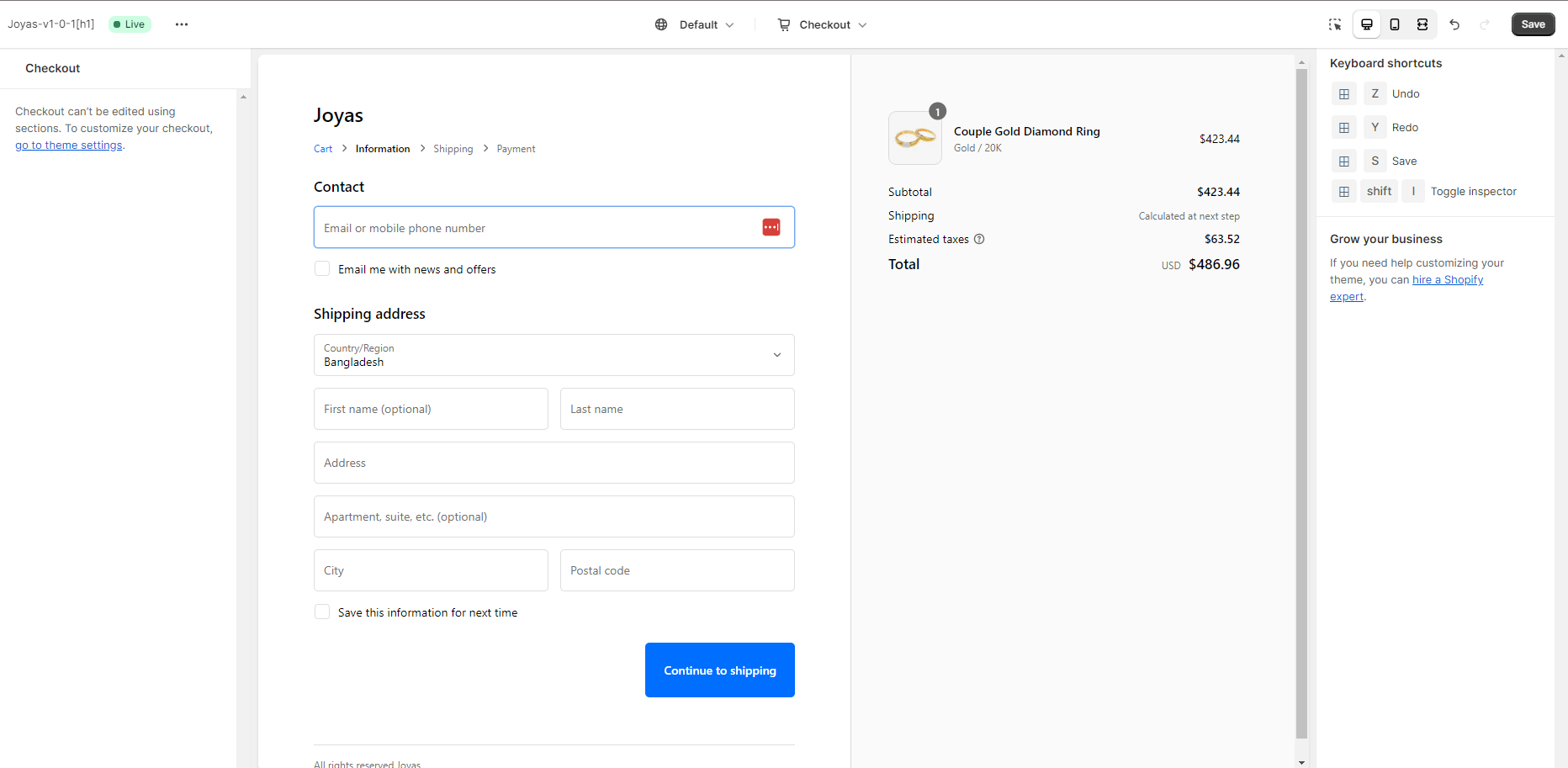The height and width of the screenshot is (768, 1568).
Task: Switch to fullscreen preview icon
Action: pos(1422,24)
